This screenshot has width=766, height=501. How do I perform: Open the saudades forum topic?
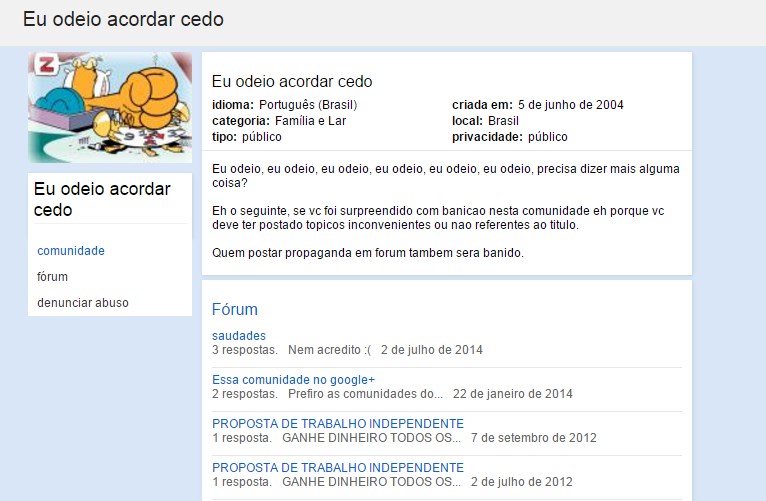(x=239, y=336)
